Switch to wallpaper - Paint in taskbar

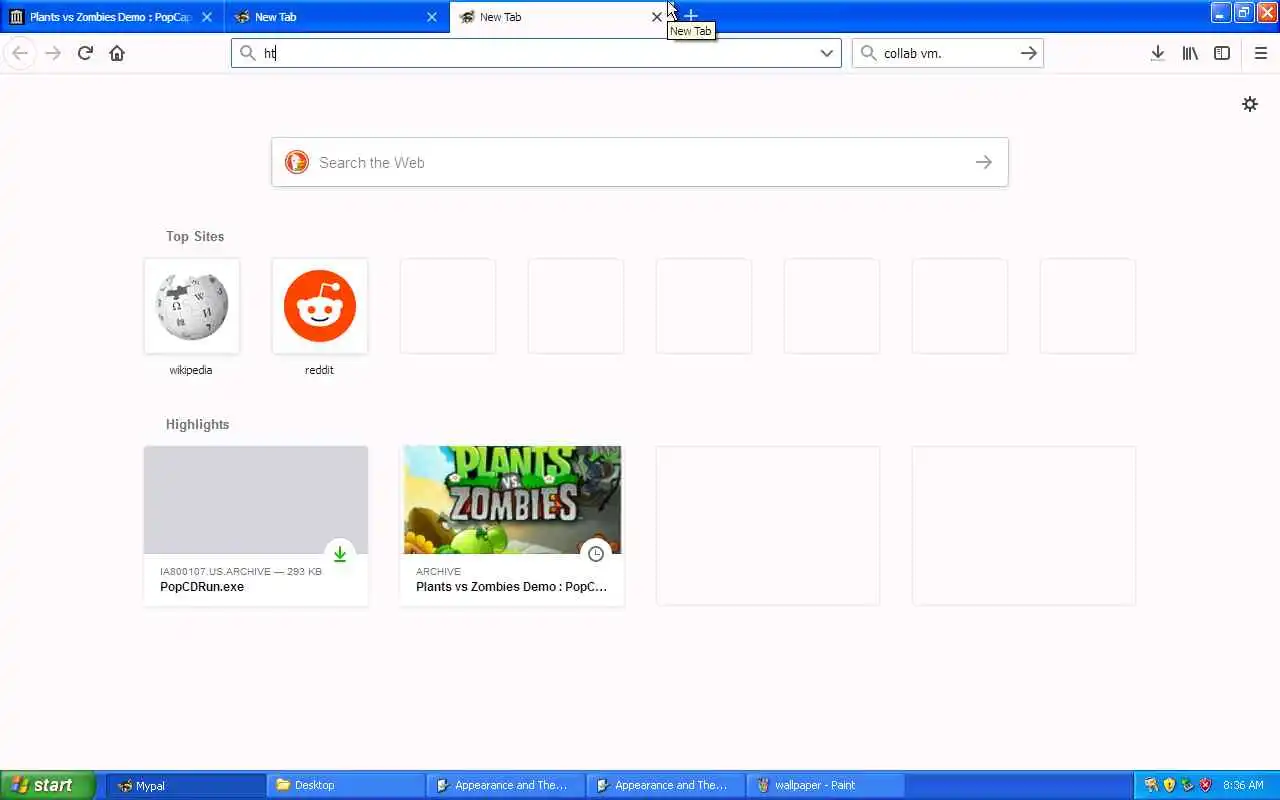(826, 785)
